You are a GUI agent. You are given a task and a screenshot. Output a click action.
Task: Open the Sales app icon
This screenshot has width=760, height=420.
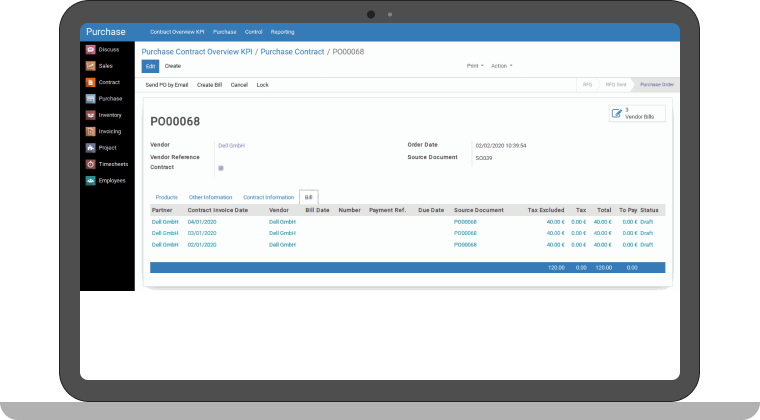(x=91, y=66)
